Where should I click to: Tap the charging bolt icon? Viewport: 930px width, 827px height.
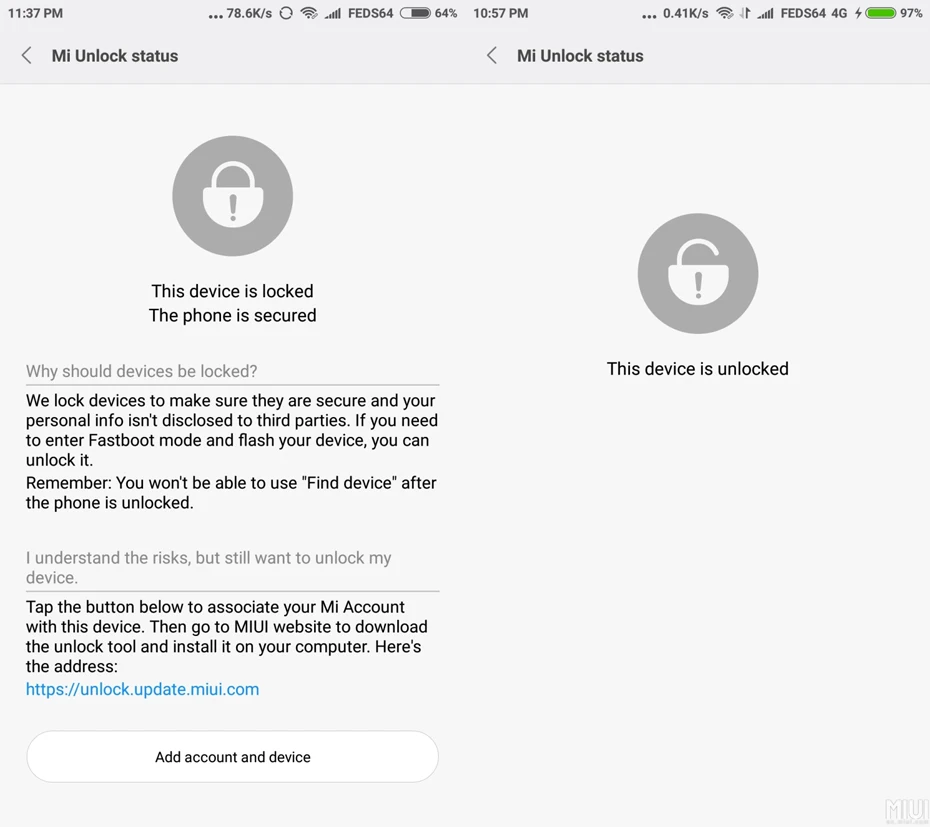pyautogui.click(x=858, y=13)
